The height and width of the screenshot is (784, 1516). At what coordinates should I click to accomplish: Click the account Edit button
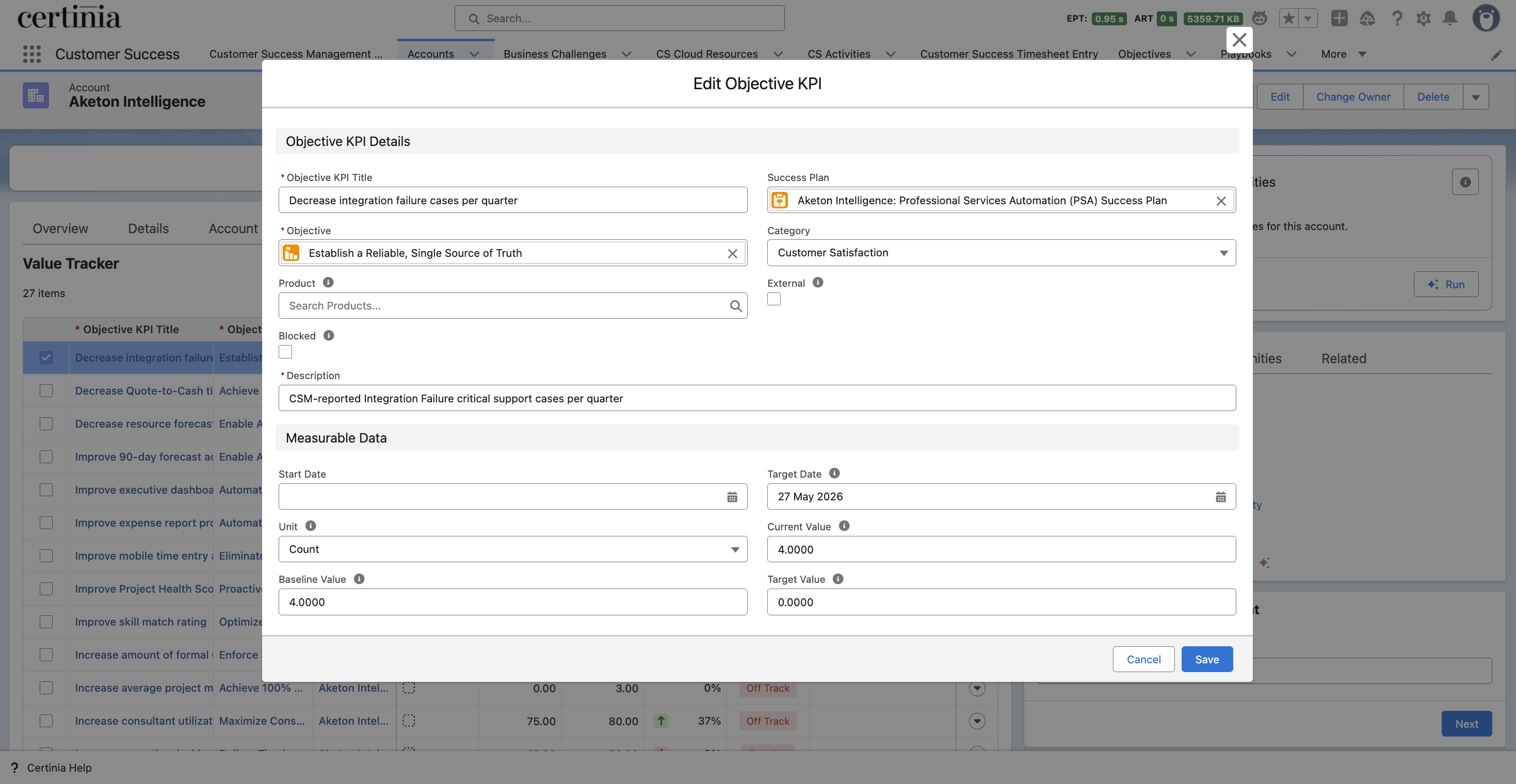1280,97
